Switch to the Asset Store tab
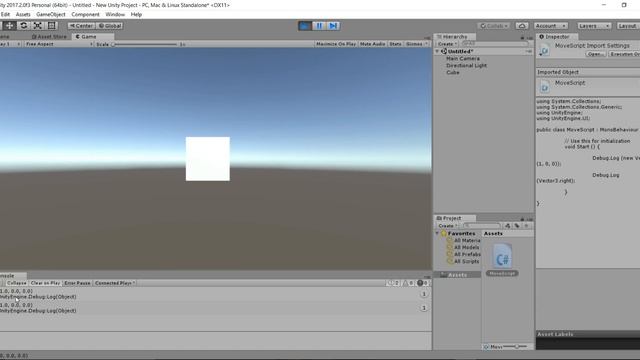Viewport: 640px width, 360px height. click(x=49, y=36)
